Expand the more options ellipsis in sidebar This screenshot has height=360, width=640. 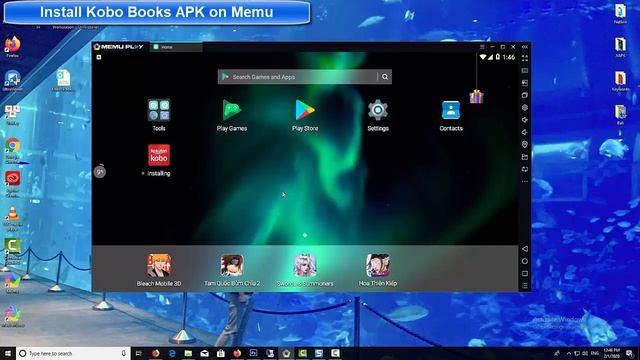pyautogui.click(x=525, y=181)
